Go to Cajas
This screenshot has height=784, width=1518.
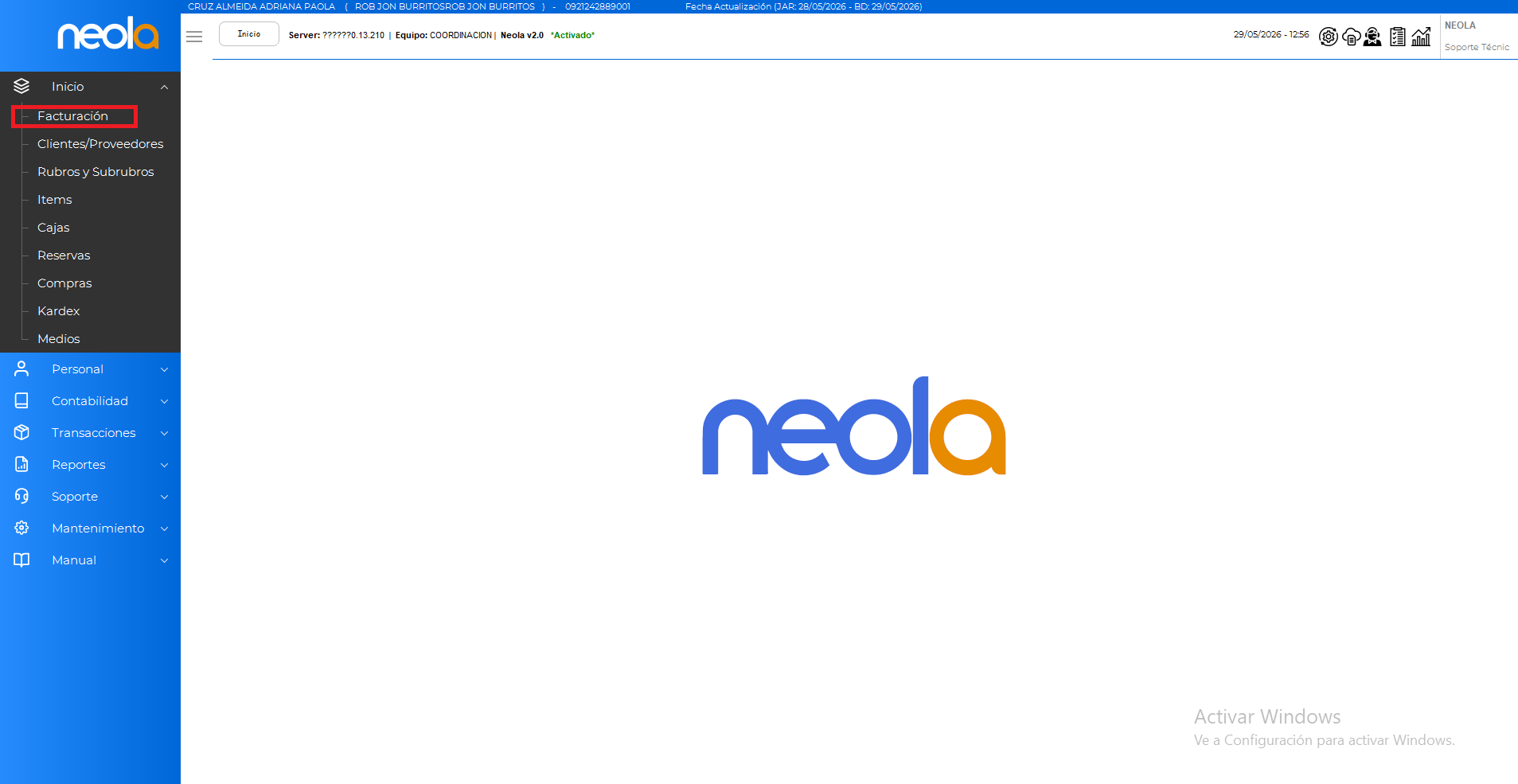53,228
